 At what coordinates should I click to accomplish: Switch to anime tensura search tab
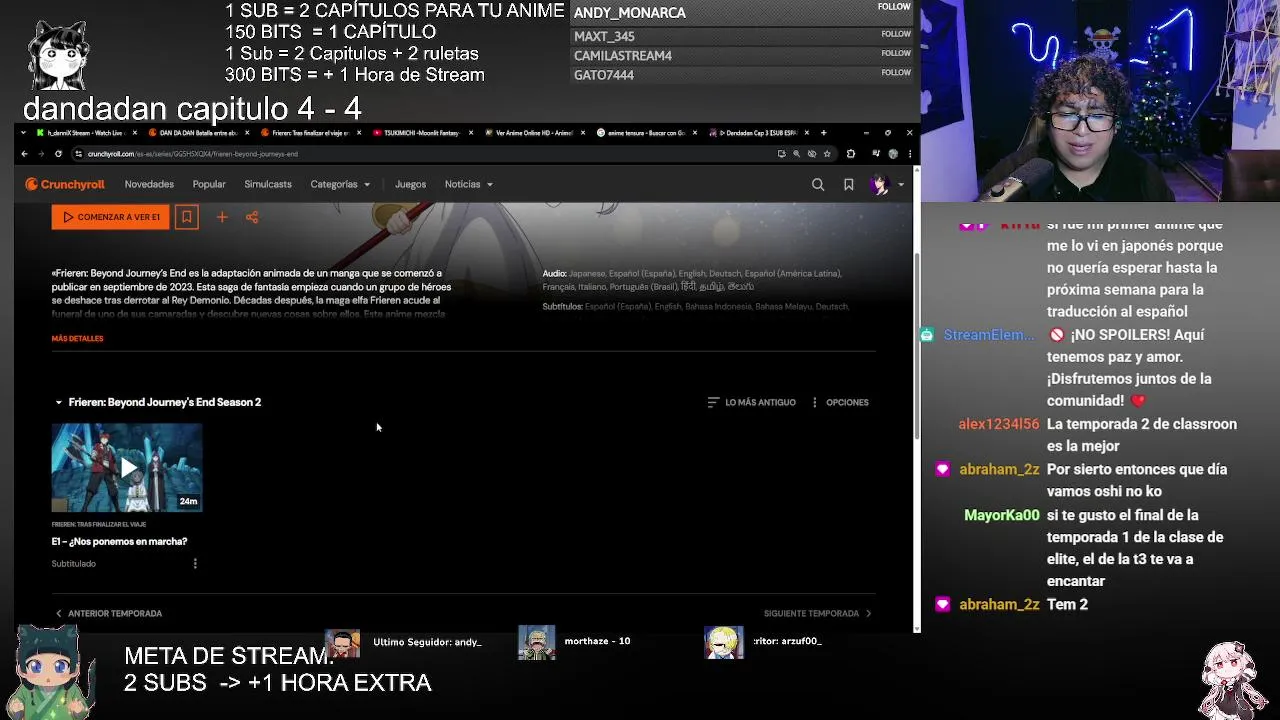click(x=646, y=133)
